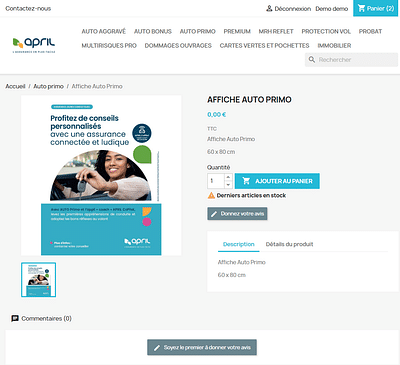This screenshot has height=365, width=400.
Task: Open CARTES VERTES ET POCHETTES category
Action: (x=264, y=45)
